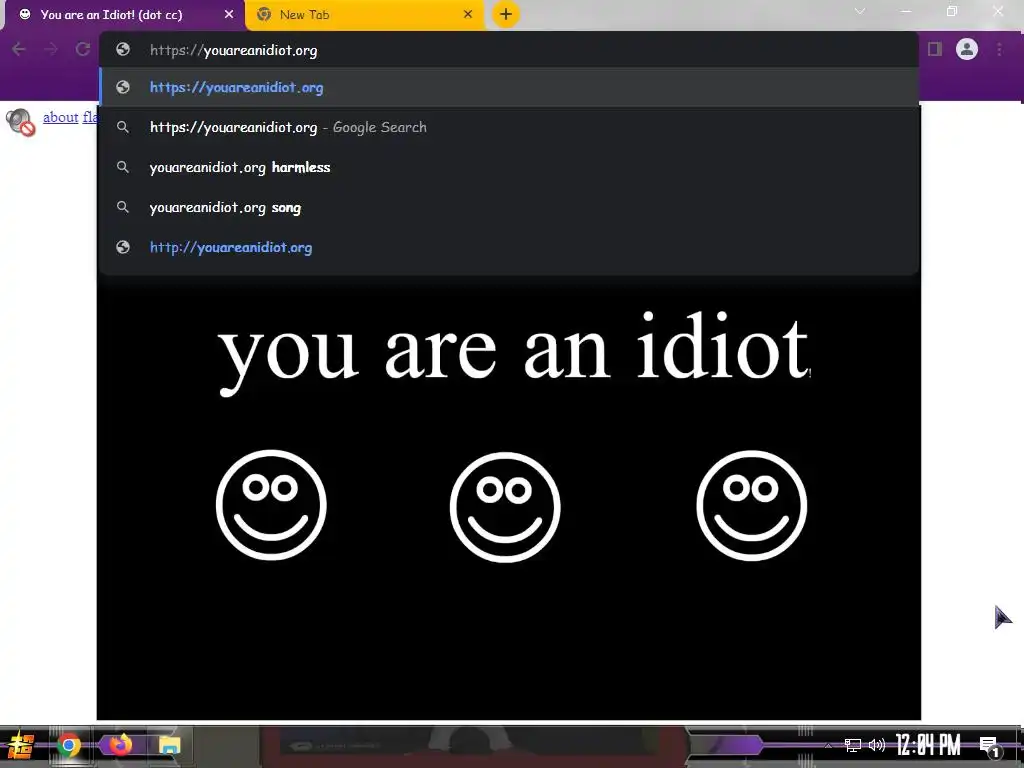The width and height of the screenshot is (1024, 768).
Task: Pick the 'youareanidiot.org harmless' search suggestion
Action: (x=509, y=167)
